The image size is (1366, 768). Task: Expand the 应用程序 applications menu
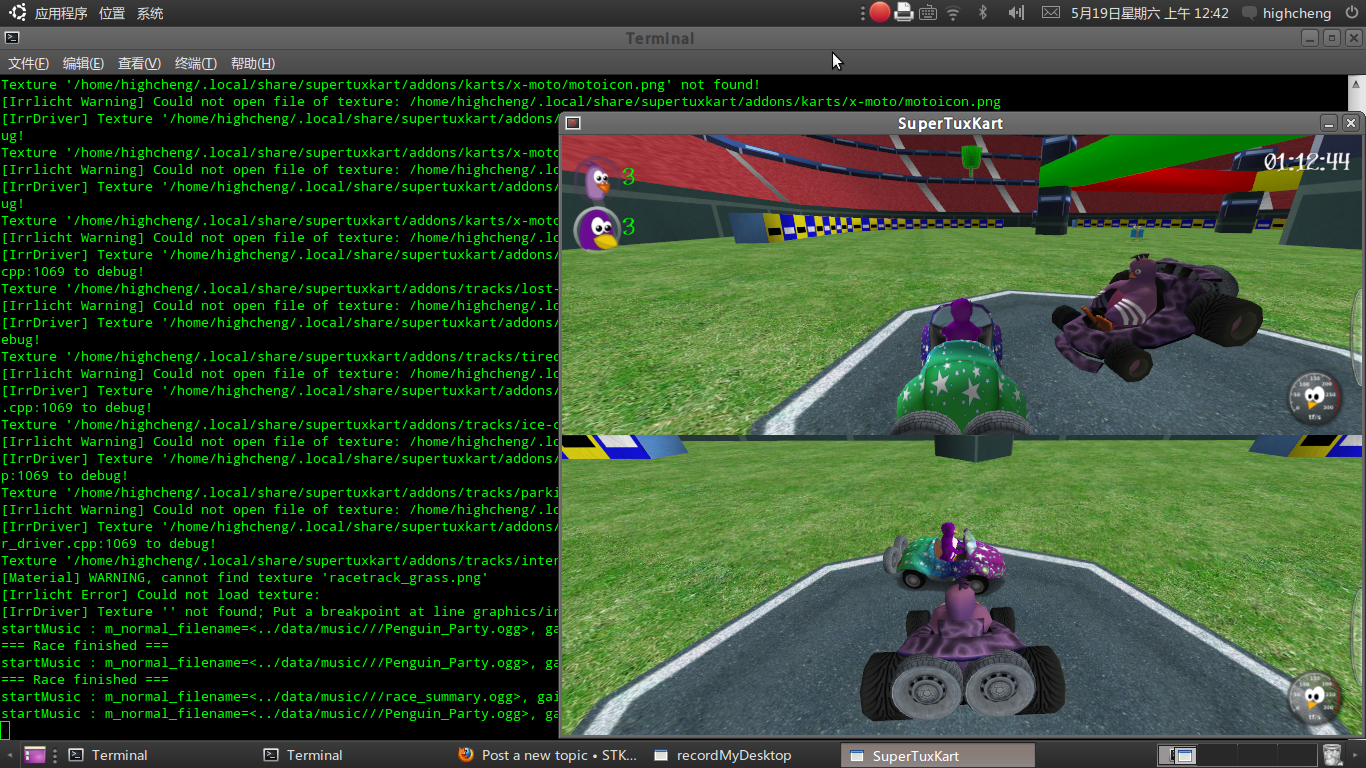[60, 13]
